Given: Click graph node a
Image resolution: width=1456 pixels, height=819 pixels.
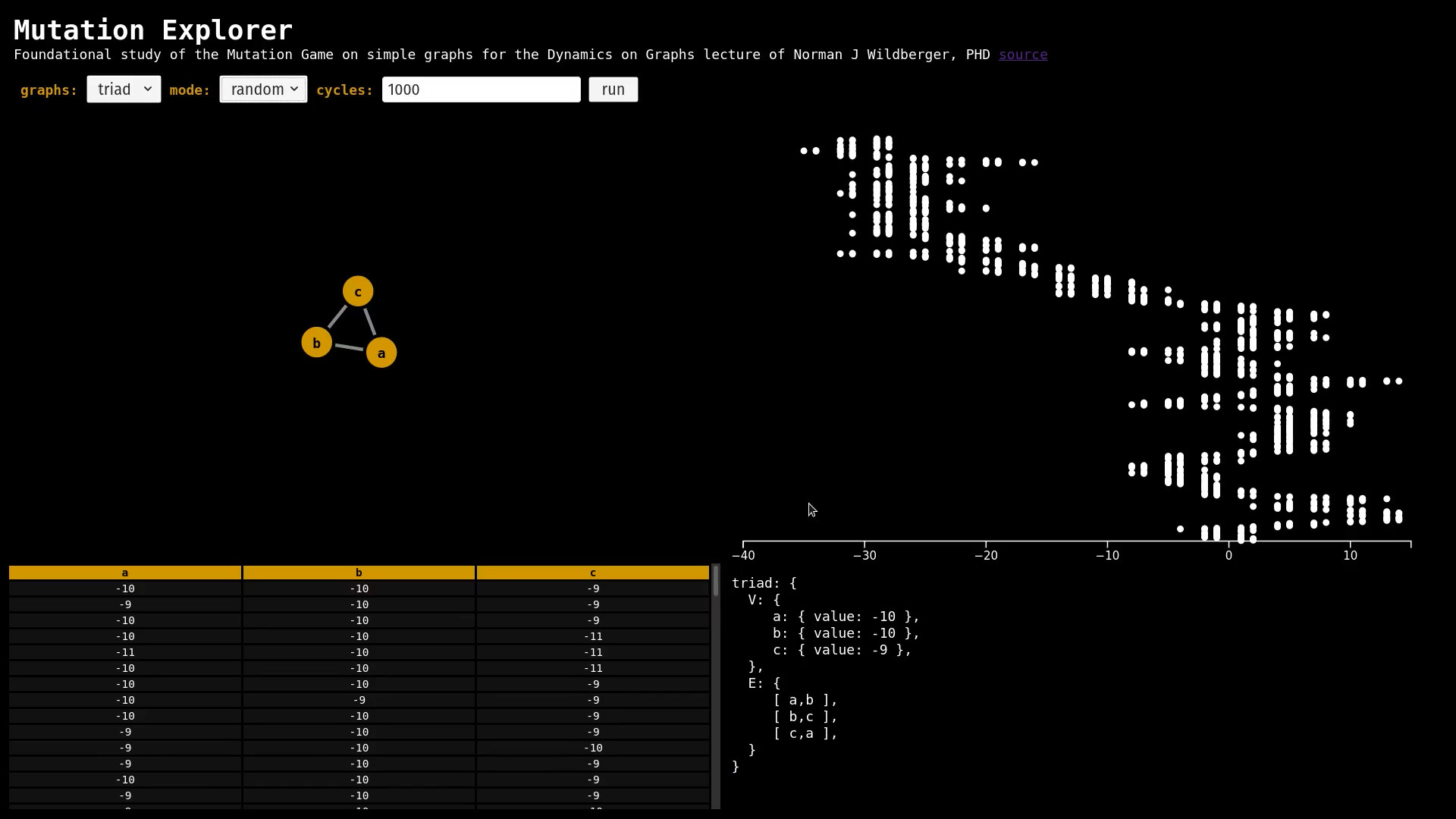Looking at the screenshot, I should click(381, 353).
